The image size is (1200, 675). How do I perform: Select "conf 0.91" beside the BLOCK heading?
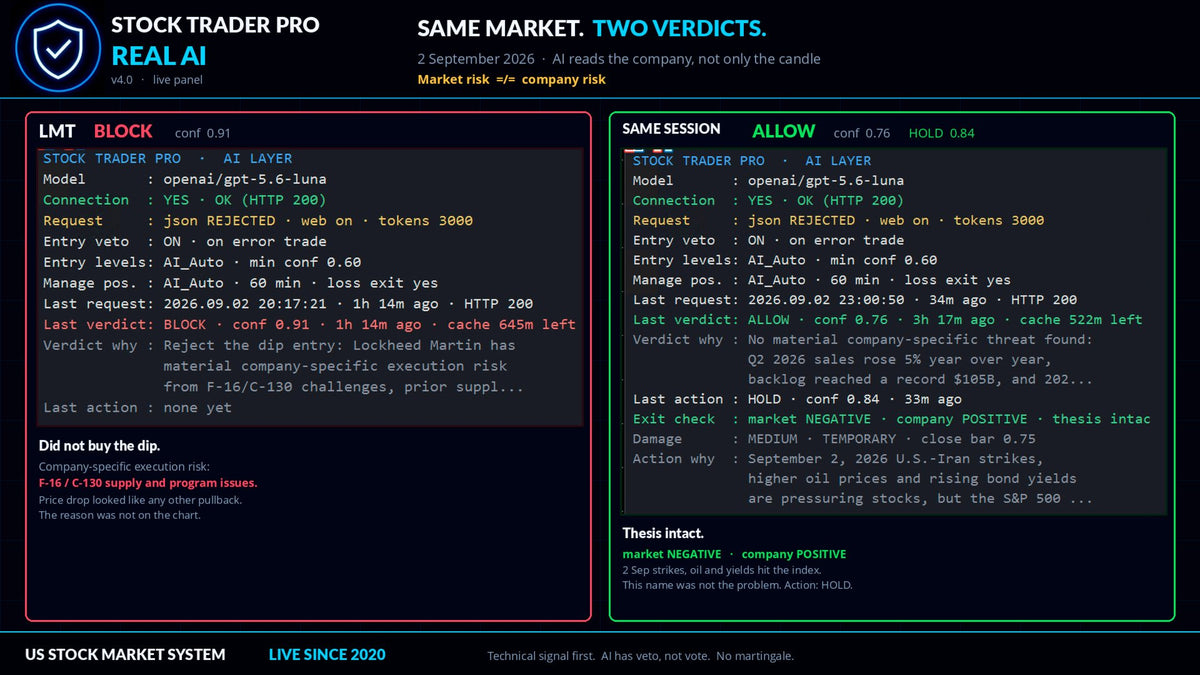(x=202, y=133)
